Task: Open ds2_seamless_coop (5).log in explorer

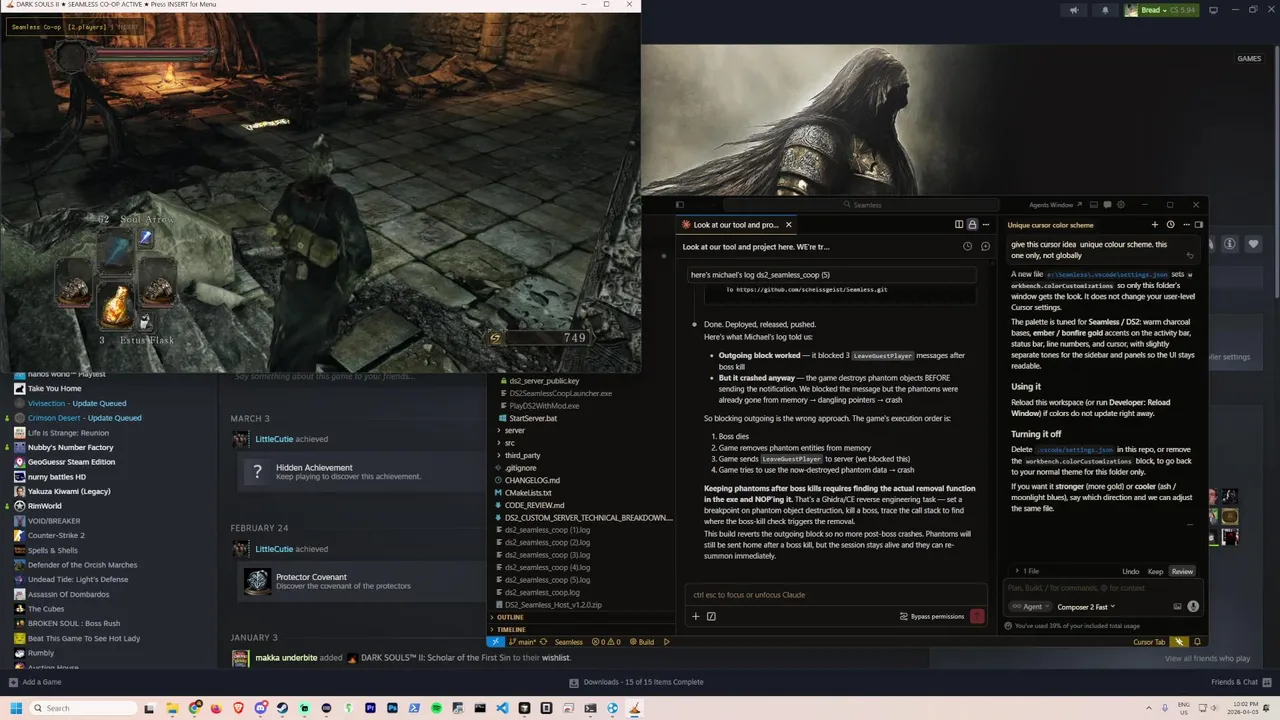Action: click(547, 580)
